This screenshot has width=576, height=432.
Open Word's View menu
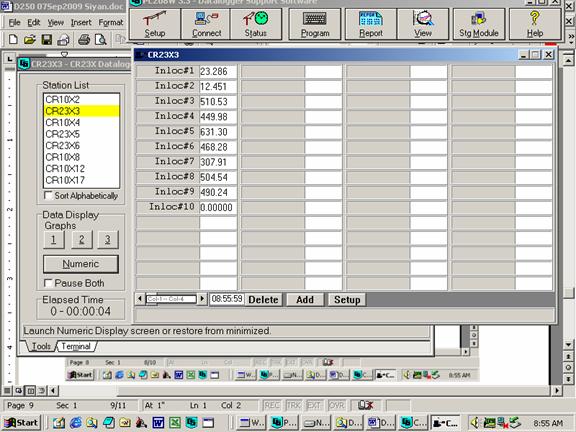point(55,22)
